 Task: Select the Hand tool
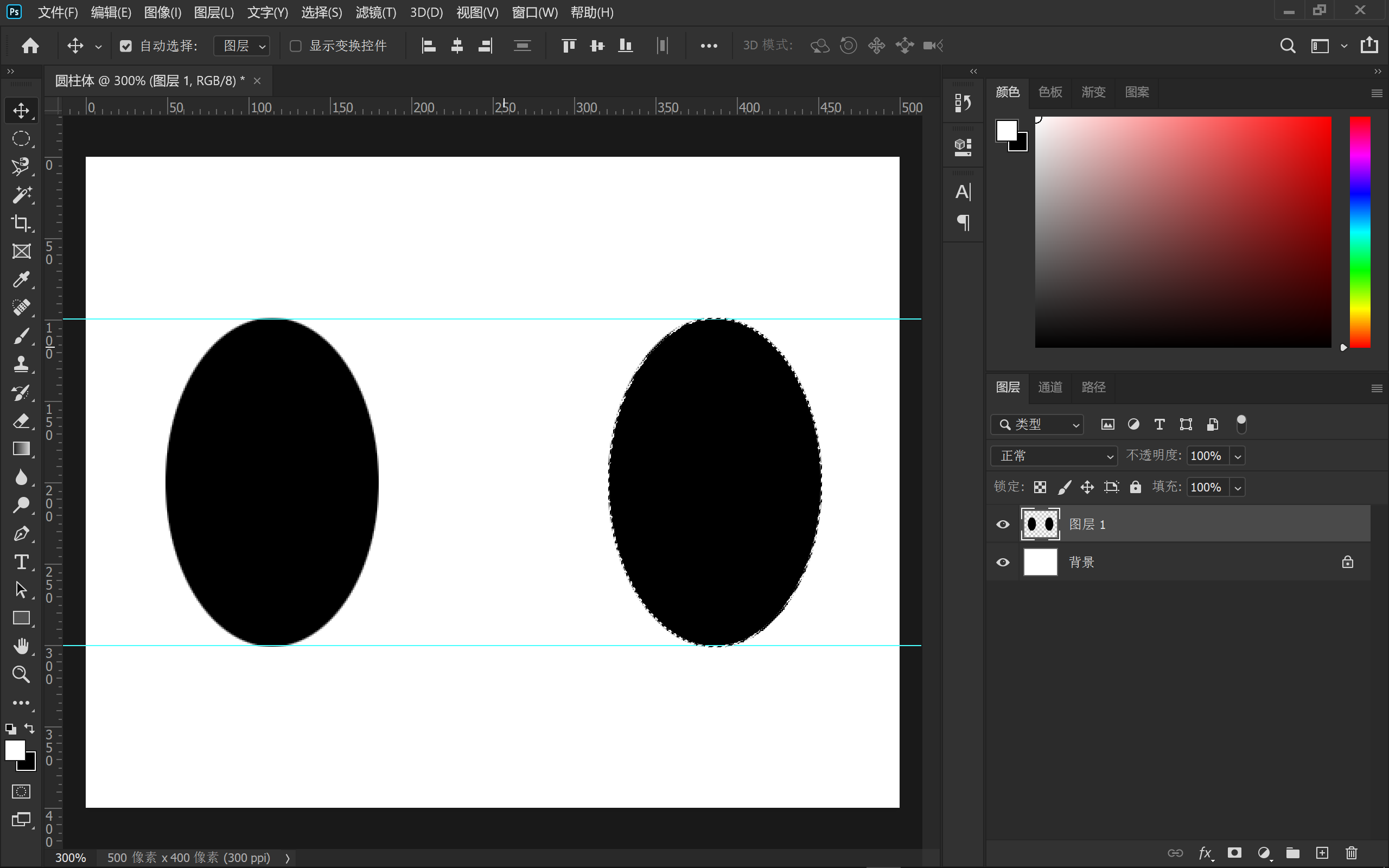pyautogui.click(x=21, y=646)
